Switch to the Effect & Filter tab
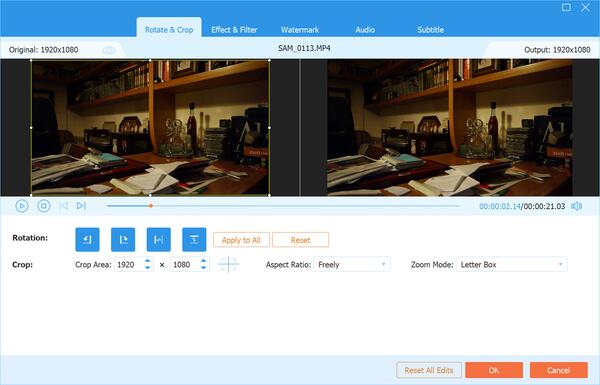Screen dimensions: 600x385 click(x=234, y=30)
